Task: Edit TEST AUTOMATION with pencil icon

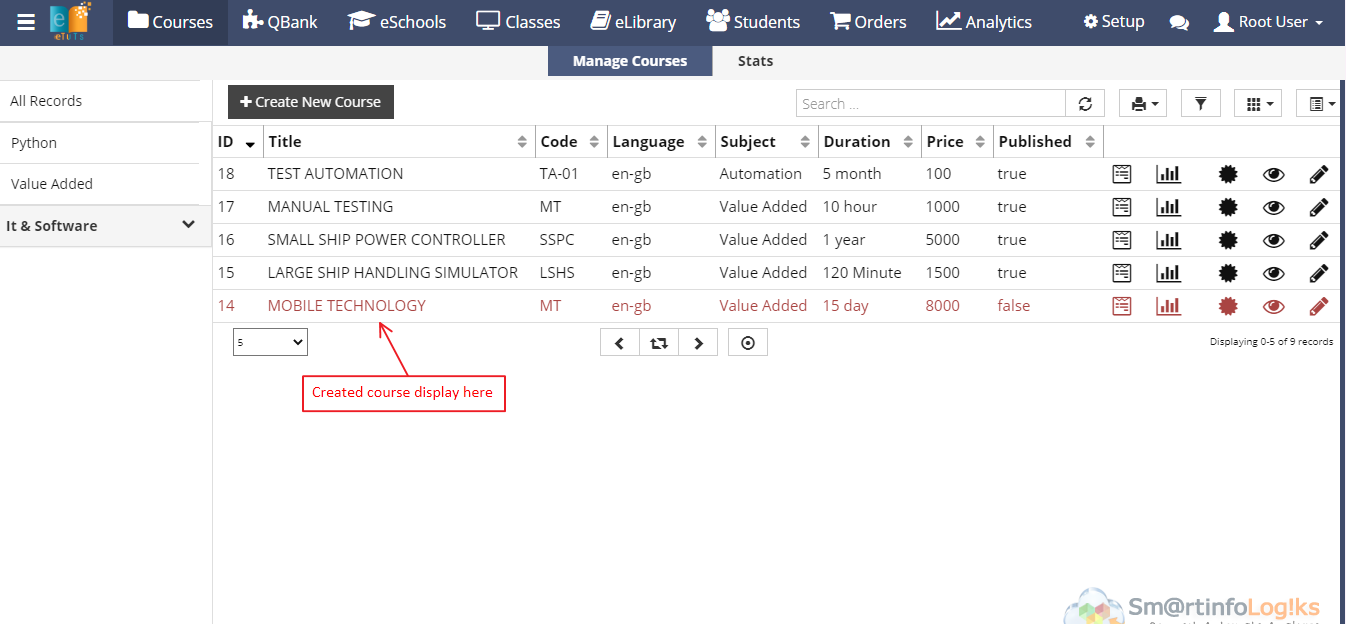Action: click(x=1319, y=174)
